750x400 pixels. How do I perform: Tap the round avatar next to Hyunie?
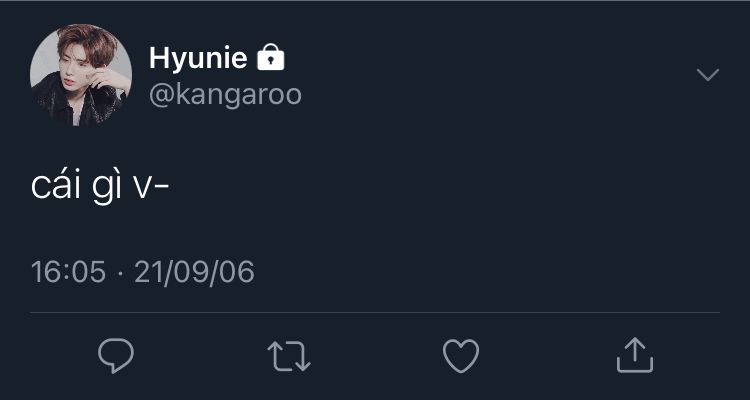(x=81, y=75)
